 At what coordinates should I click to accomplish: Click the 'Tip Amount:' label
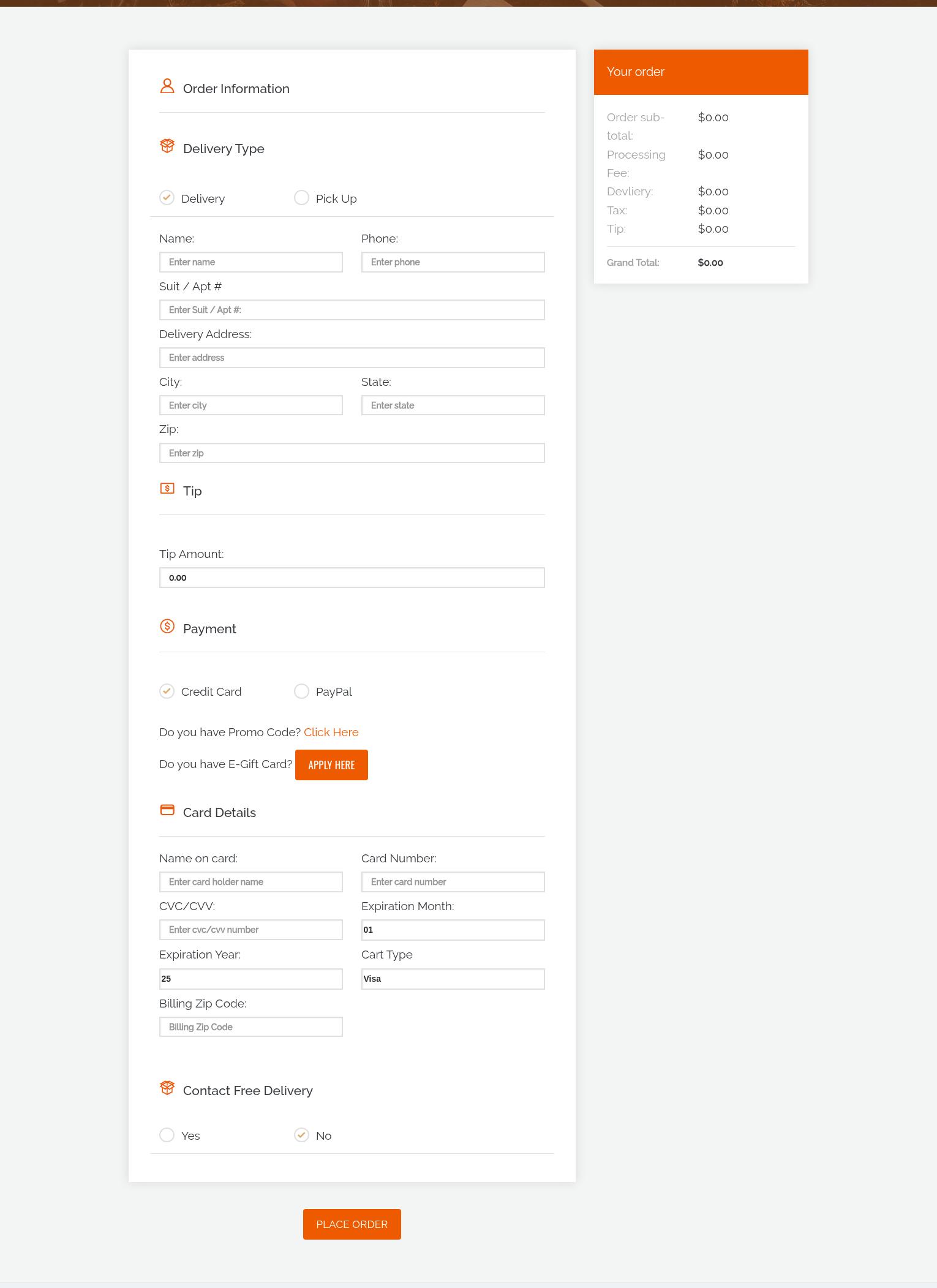pos(192,554)
